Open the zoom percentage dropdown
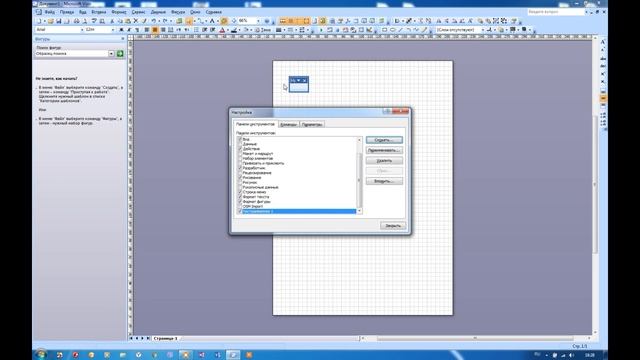This screenshot has width=640, height=360. [258, 21]
